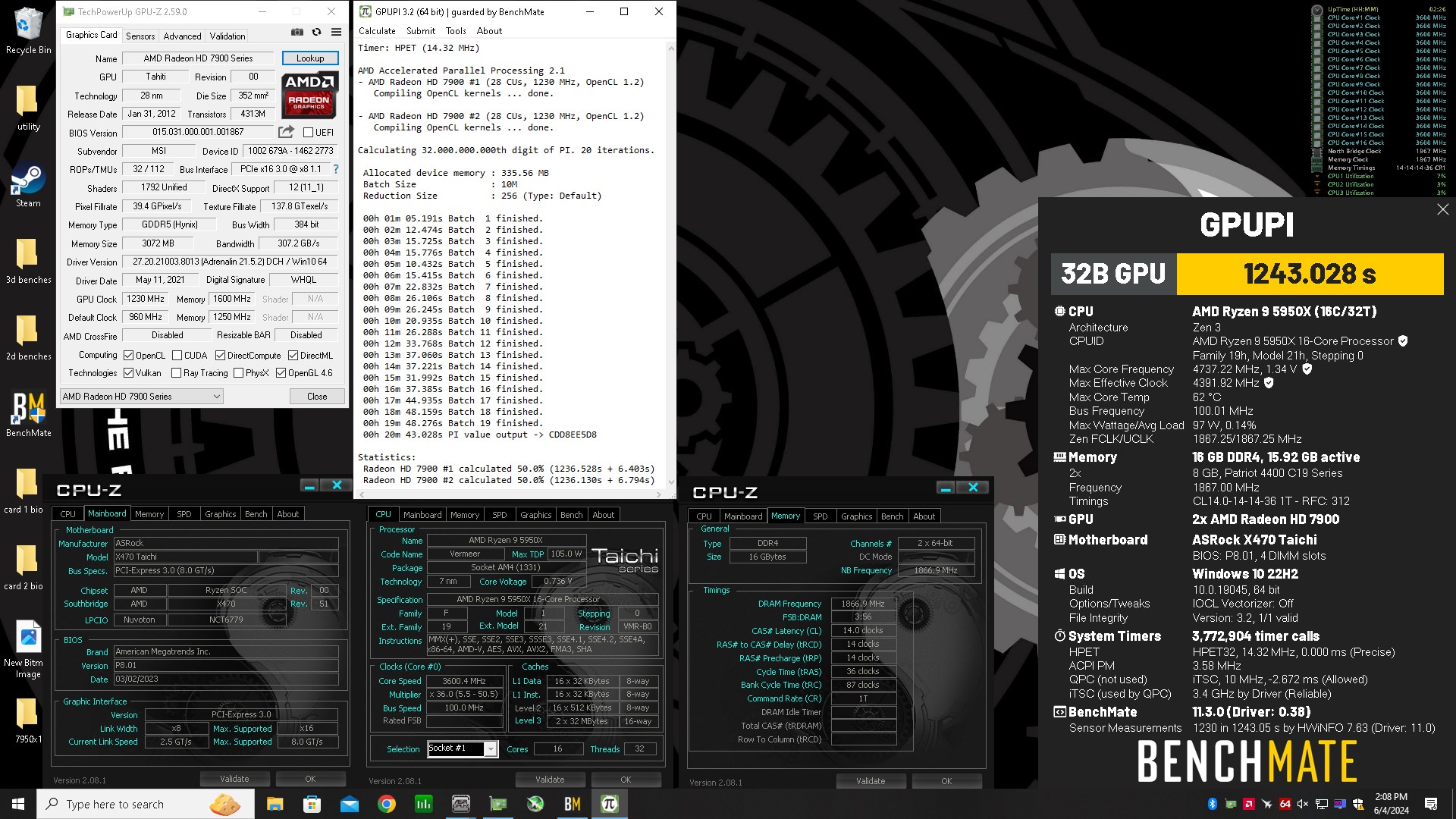Open the Tools menu in GPUPI
1456x819 pixels.
point(456,31)
